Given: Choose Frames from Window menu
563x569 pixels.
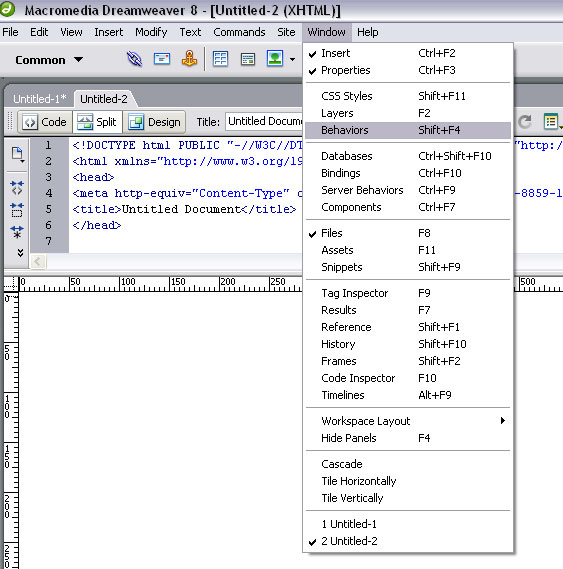Looking at the screenshot, I should [408, 361].
